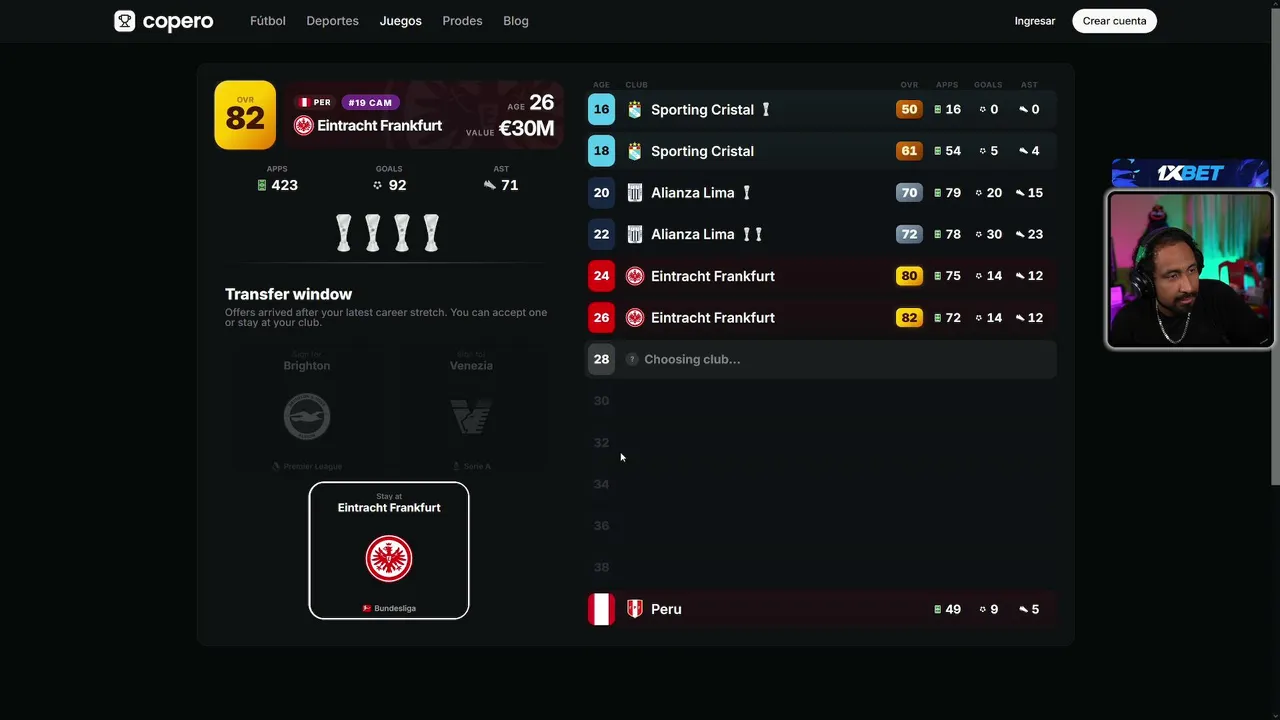Click the Eintracht Frankfurt crest in player card

303,125
